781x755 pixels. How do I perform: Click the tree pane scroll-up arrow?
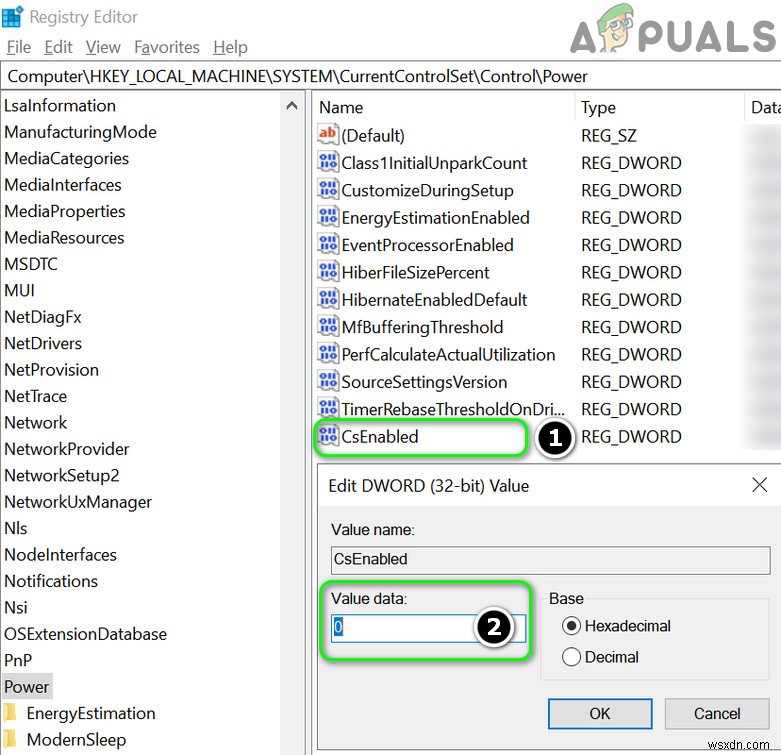pyautogui.click(x=292, y=106)
